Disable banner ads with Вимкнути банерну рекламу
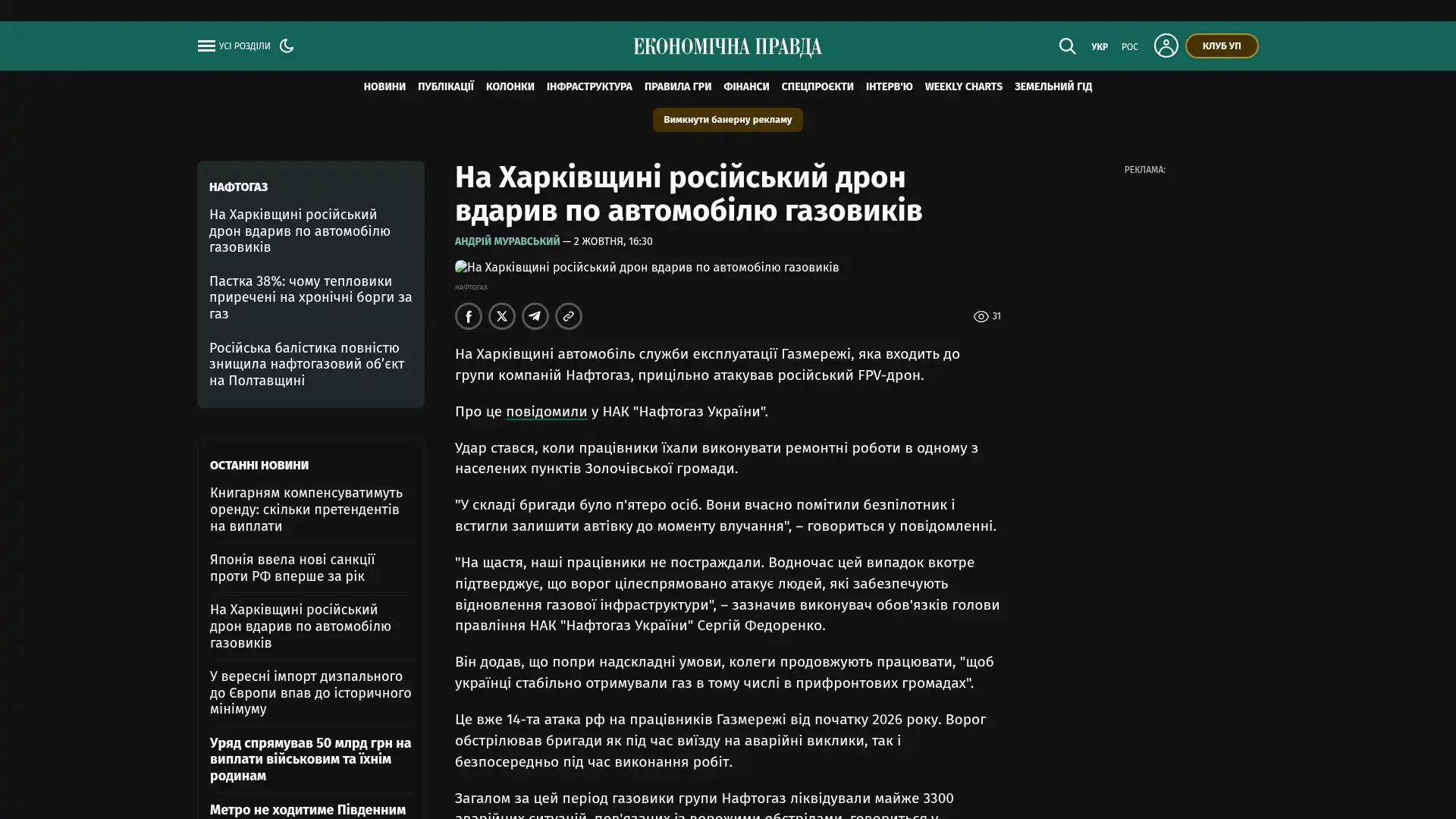Viewport: 1456px width, 819px height. 728,120
